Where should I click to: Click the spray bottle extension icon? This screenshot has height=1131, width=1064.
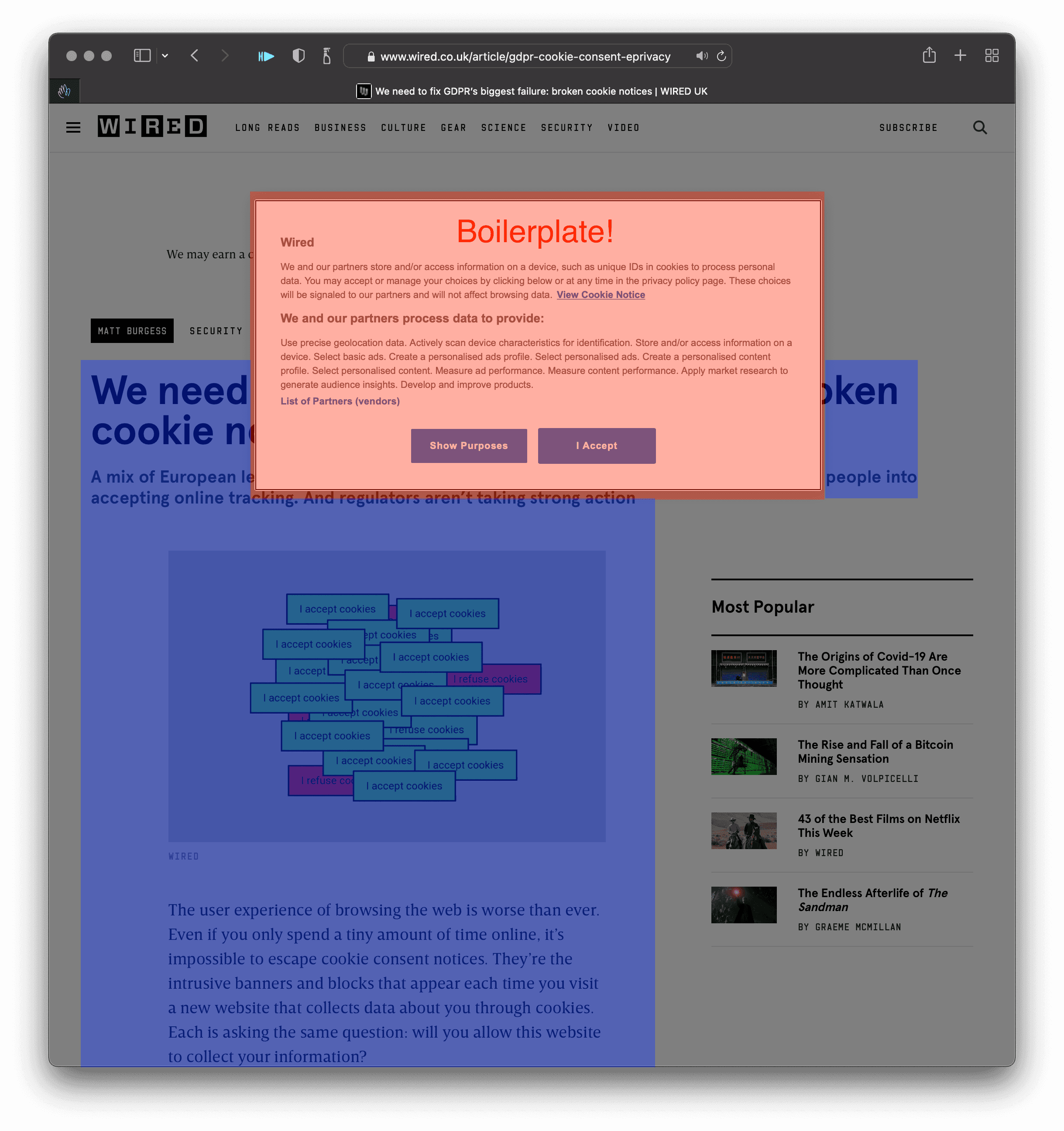326,56
